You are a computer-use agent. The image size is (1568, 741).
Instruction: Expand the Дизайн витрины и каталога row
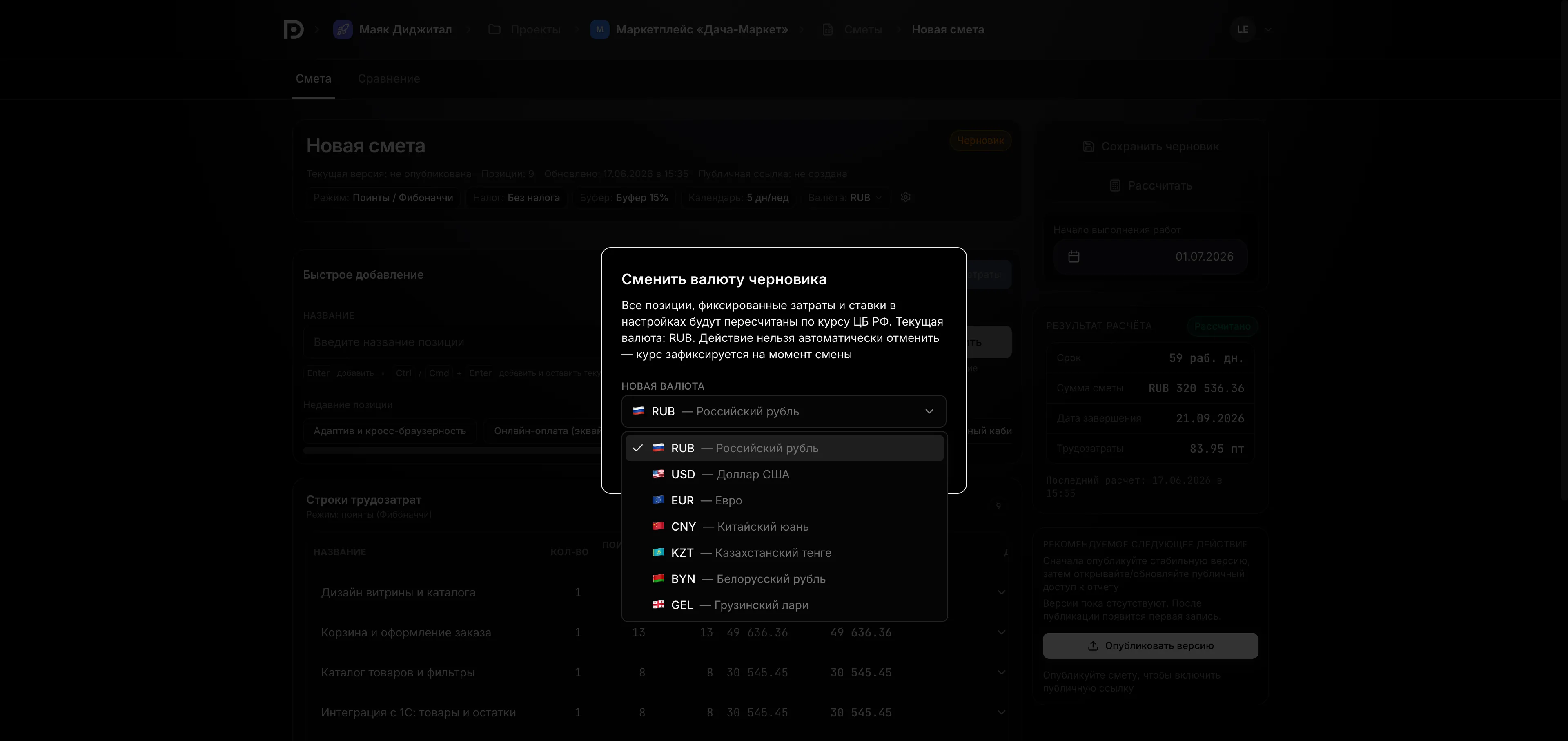(x=1001, y=592)
